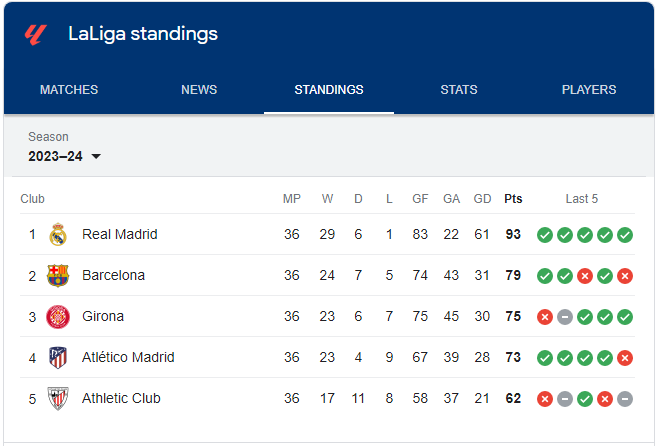Open the Real Madrid team link
This screenshot has width=658, height=446.
pyautogui.click(x=120, y=234)
